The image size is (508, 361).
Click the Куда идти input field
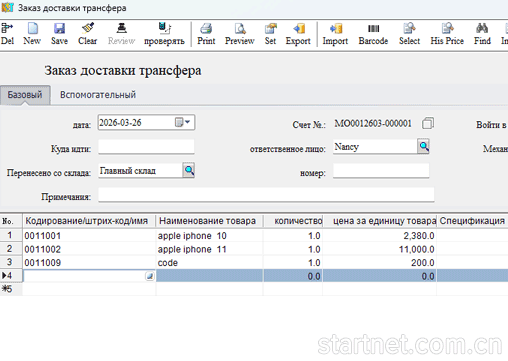(x=146, y=147)
